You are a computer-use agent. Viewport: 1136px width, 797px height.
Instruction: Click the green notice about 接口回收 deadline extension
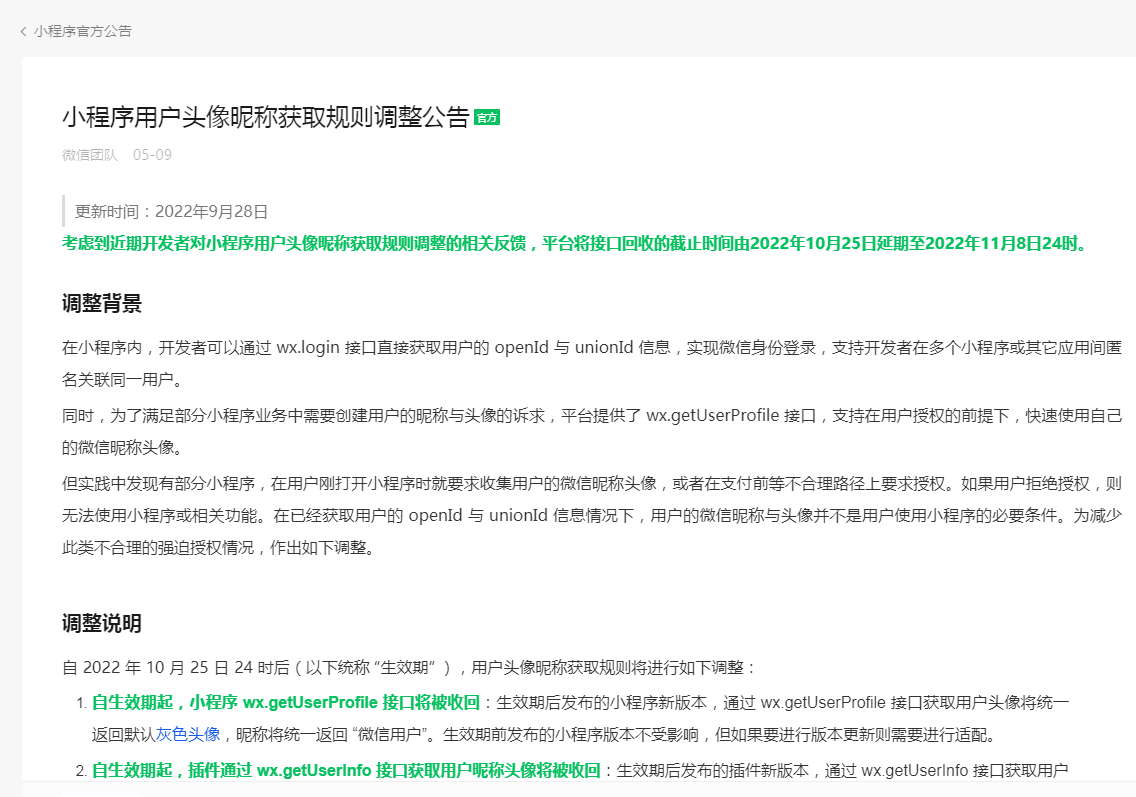[x=577, y=243]
